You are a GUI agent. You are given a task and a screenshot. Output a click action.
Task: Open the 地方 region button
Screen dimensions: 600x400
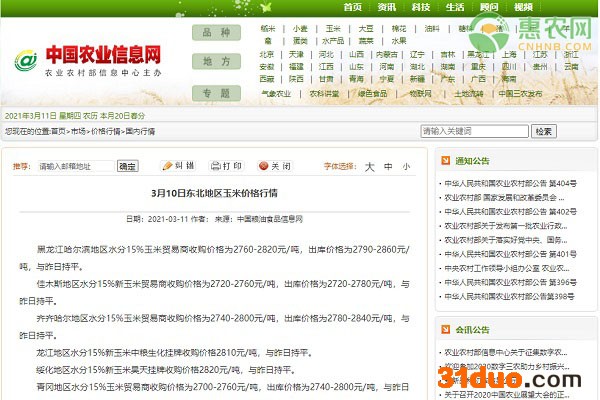point(215,61)
